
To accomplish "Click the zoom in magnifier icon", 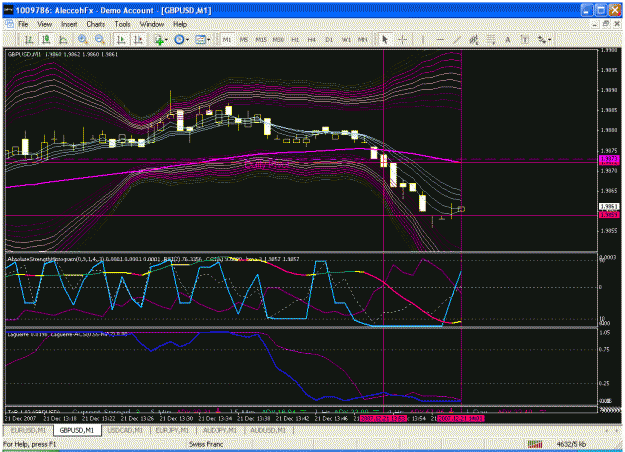I will tap(83, 39).
